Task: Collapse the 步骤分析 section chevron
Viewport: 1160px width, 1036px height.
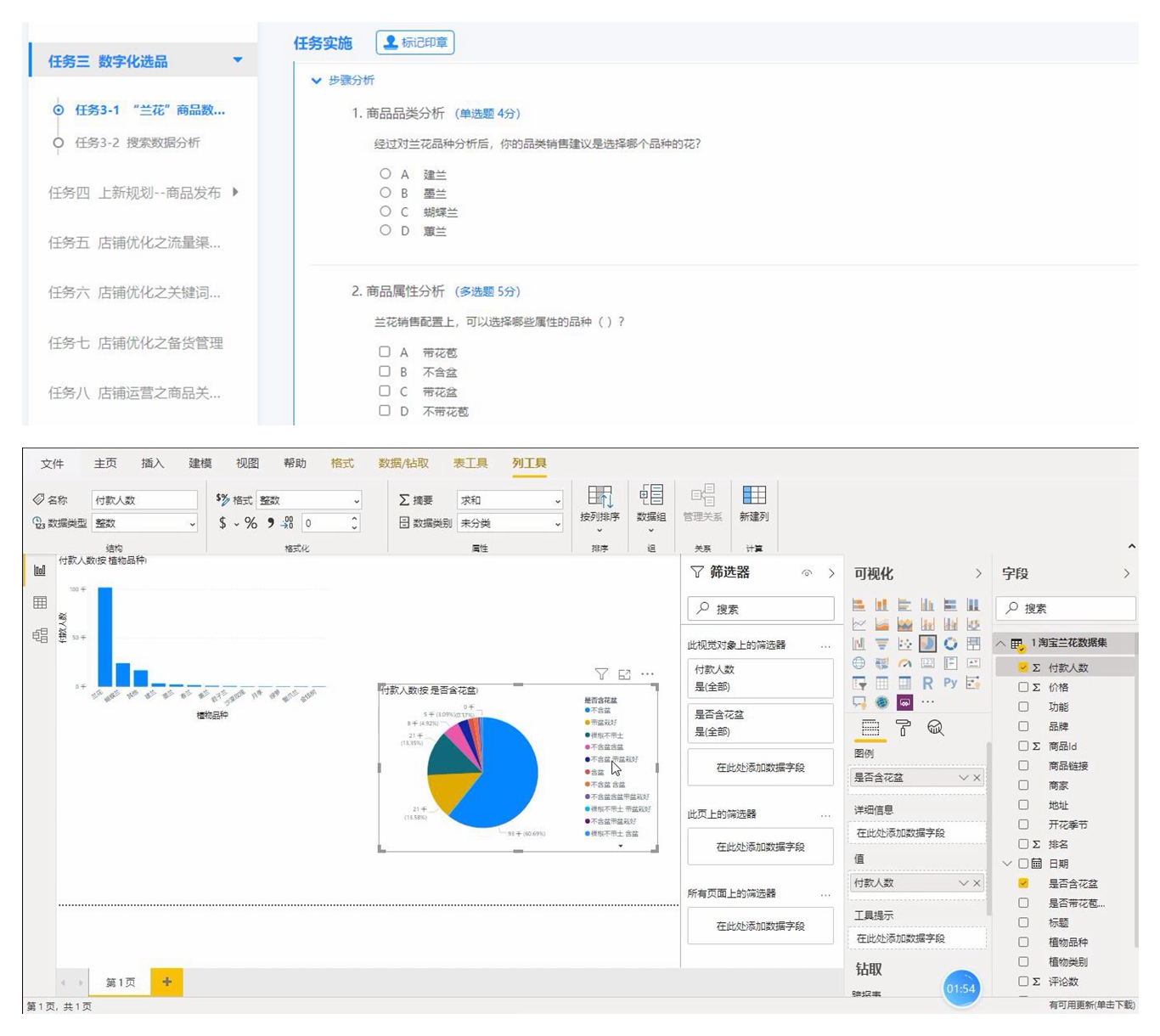Action: (x=317, y=81)
